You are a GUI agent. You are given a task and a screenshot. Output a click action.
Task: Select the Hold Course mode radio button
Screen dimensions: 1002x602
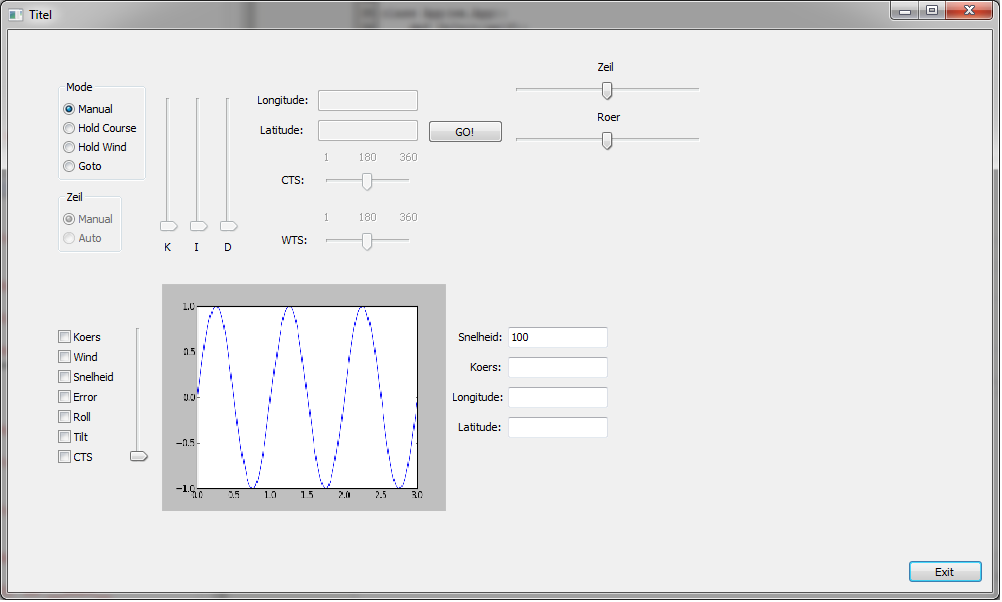tap(69, 128)
